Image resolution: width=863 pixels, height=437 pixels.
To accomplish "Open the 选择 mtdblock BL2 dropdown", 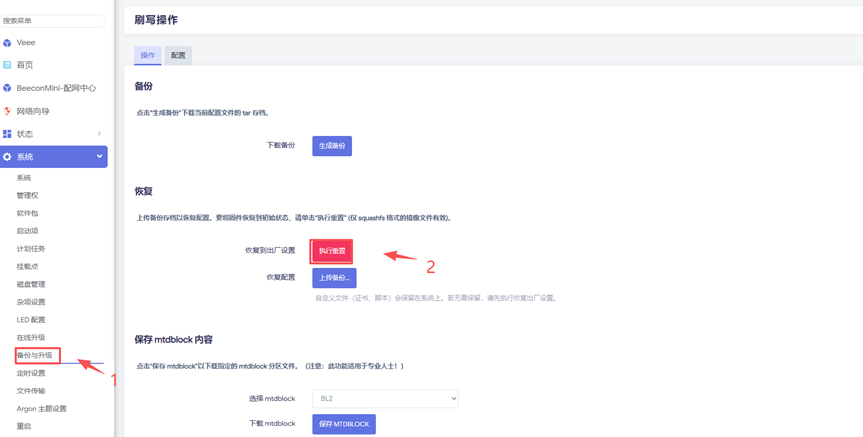I will [x=385, y=398].
